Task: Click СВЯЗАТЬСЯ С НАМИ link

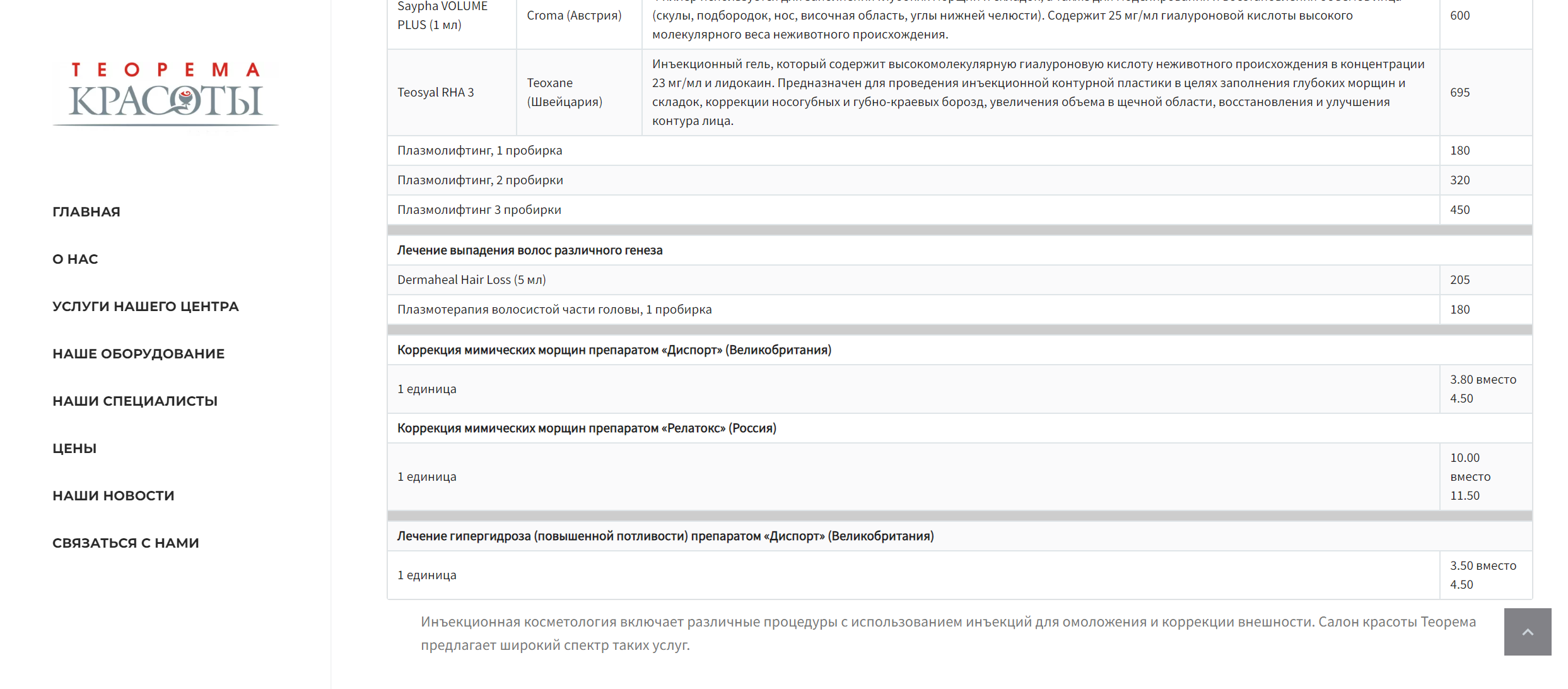Action: pyautogui.click(x=126, y=543)
